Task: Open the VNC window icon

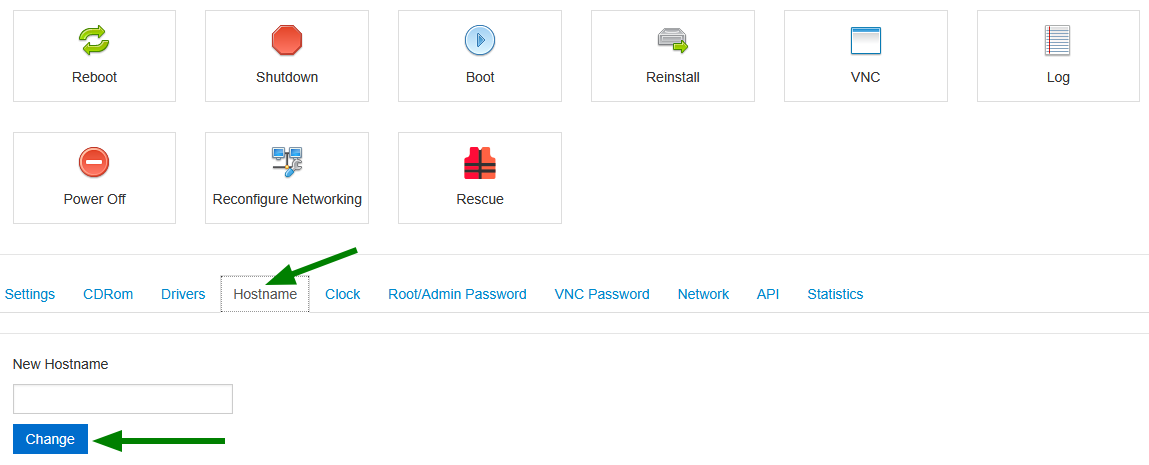Action: click(x=865, y=40)
